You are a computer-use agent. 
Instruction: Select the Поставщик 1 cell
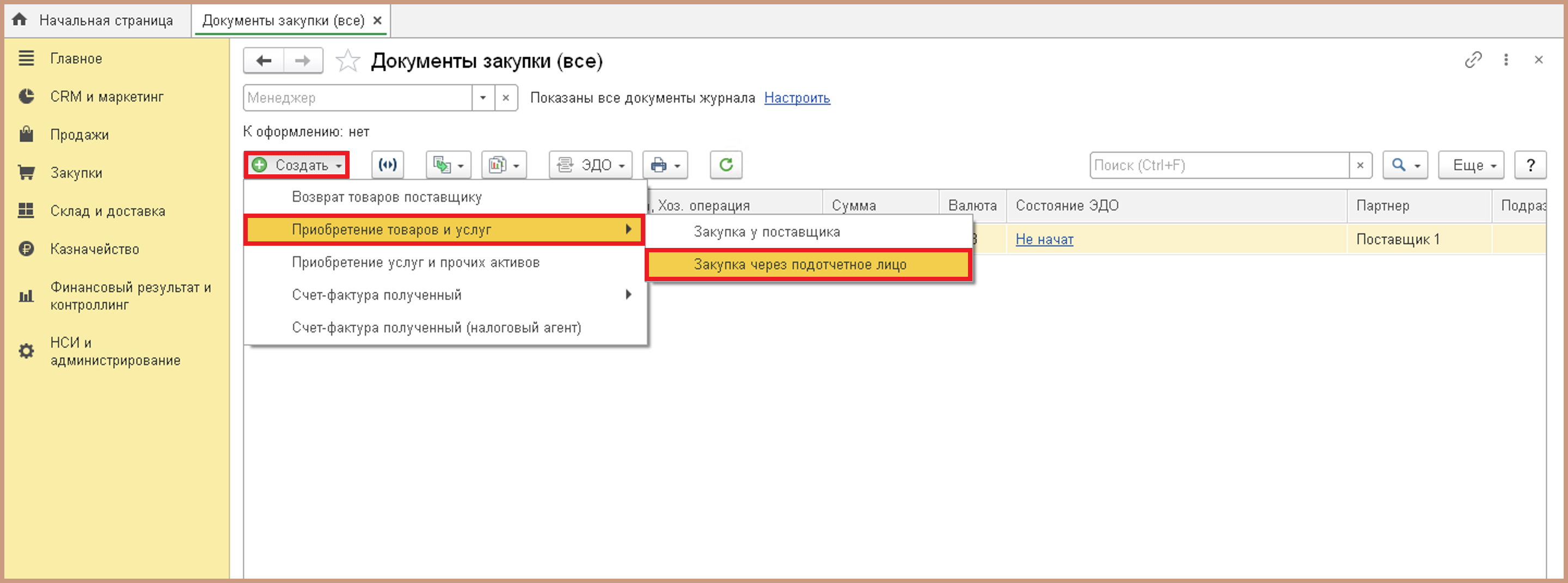click(x=1419, y=239)
